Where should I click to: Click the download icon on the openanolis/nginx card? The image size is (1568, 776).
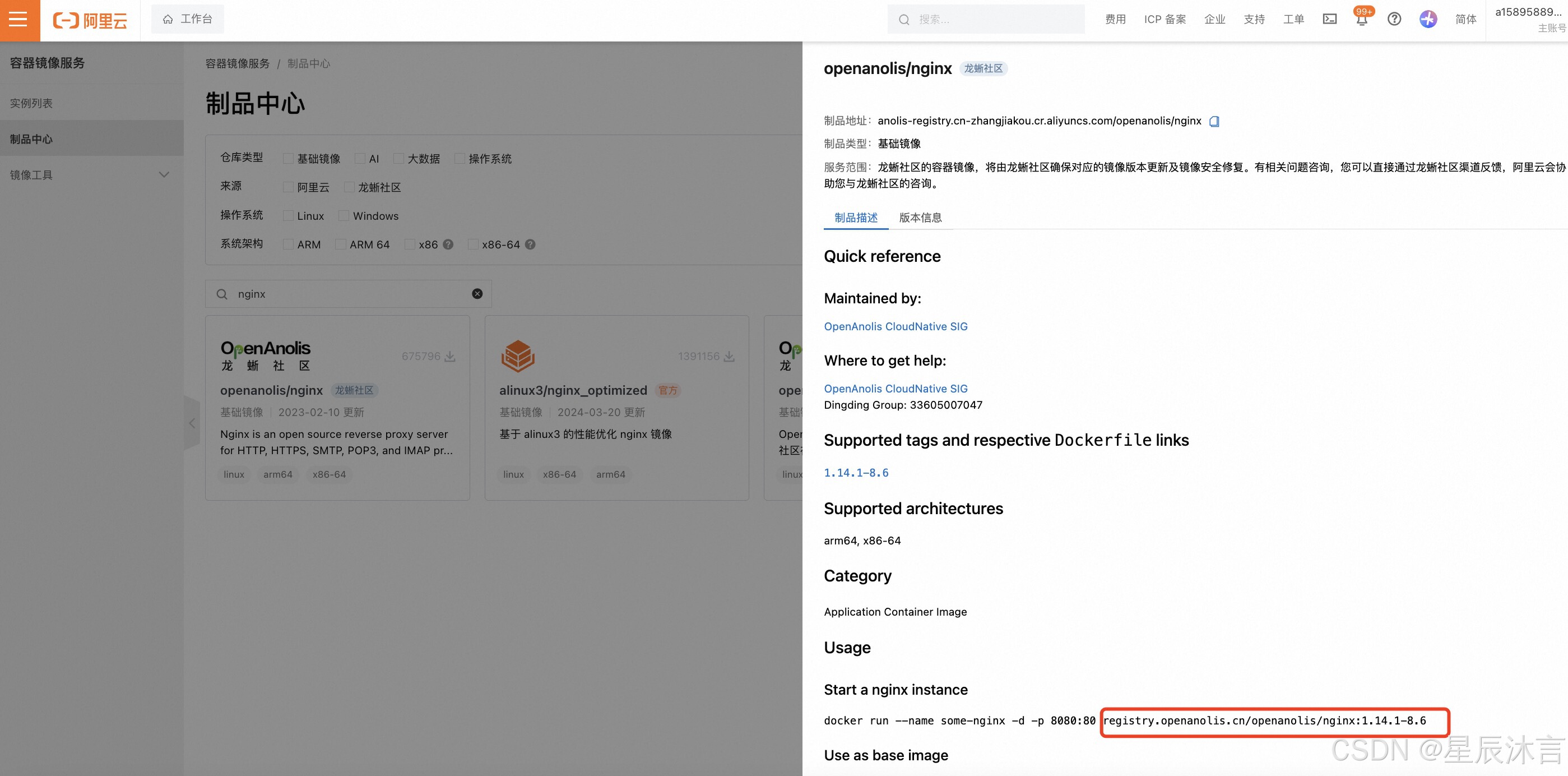pyautogui.click(x=450, y=357)
